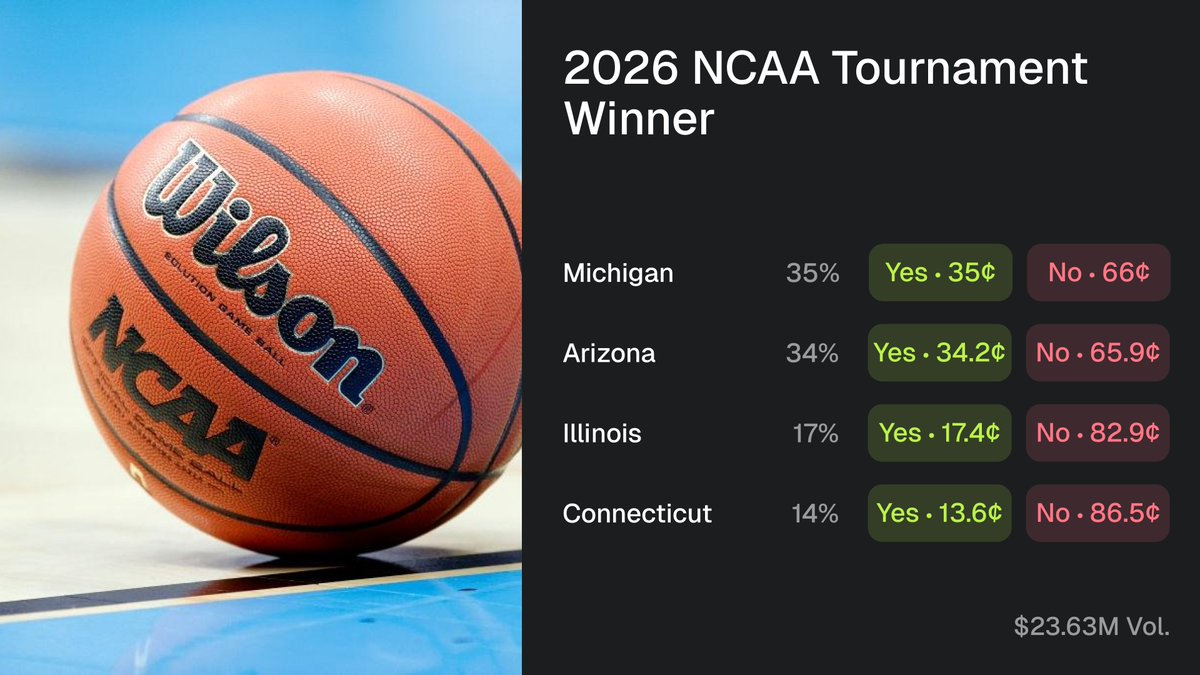Select Yes 17.4¢ for Illinois
This screenshot has width=1200, height=675.
940,433
